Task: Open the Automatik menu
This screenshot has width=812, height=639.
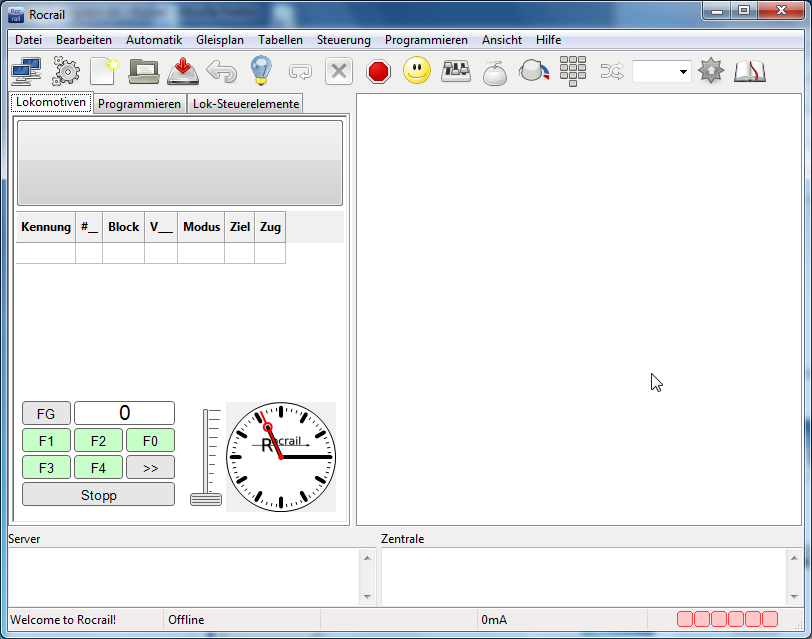Action: 153,40
